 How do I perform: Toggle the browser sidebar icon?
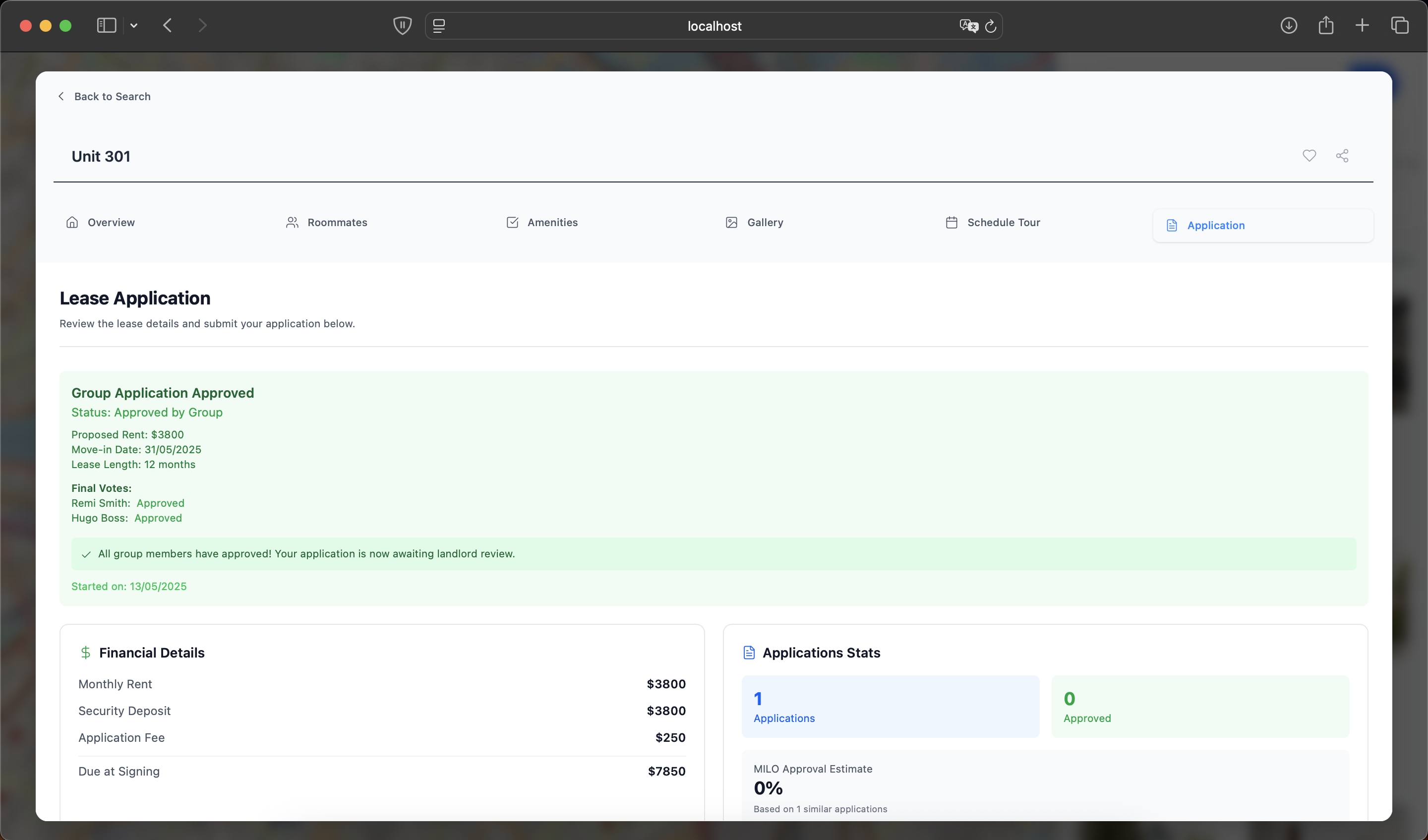pos(107,25)
